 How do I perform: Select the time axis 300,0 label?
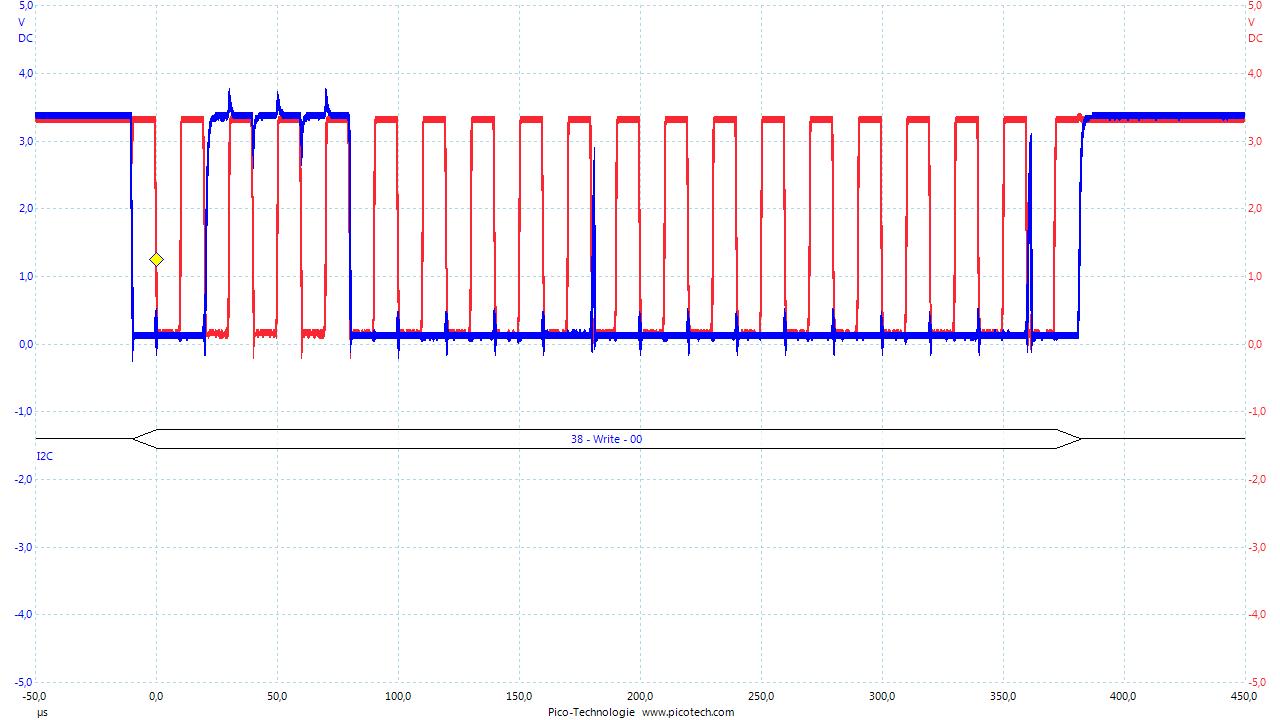882,696
